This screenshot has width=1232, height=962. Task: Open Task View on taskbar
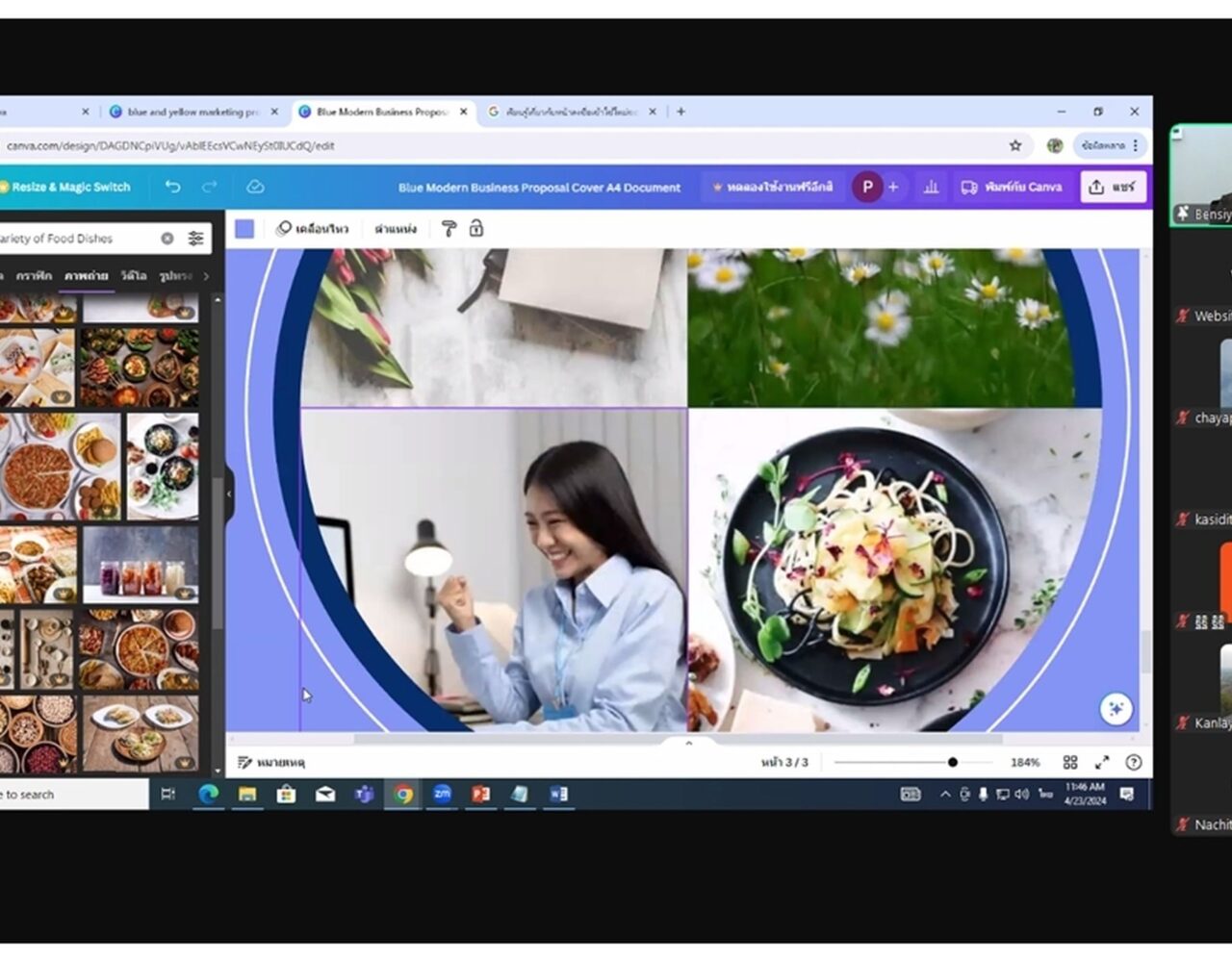point(167,795)
